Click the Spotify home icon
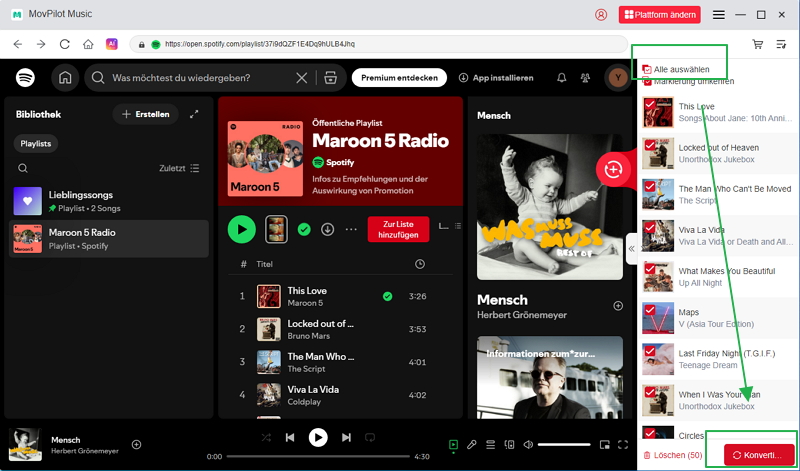 pos(65,78)
